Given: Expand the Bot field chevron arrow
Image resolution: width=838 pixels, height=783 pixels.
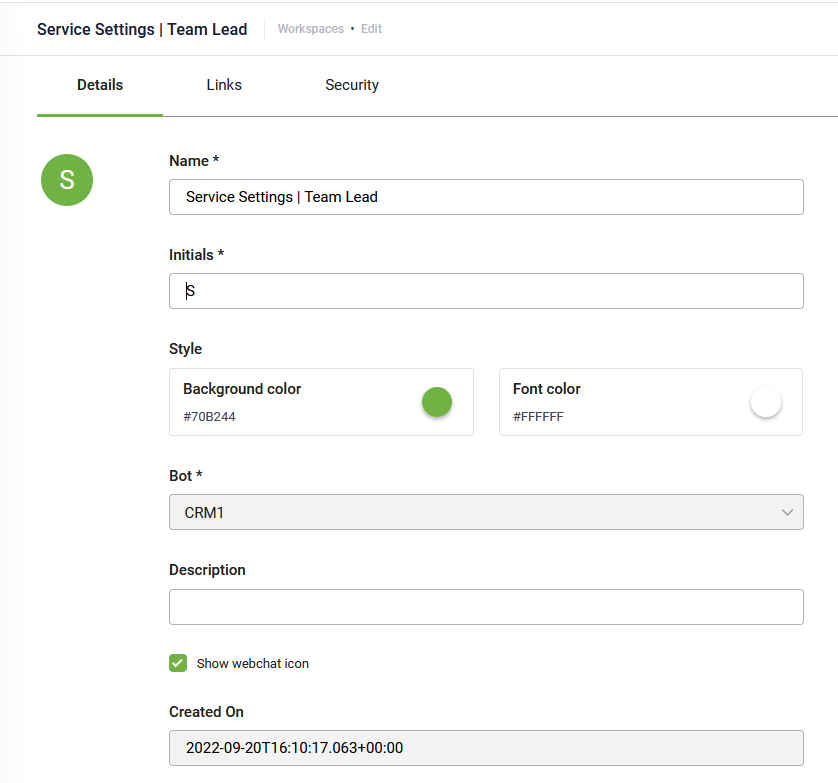Looking at the screenshot, I should 785,513.
